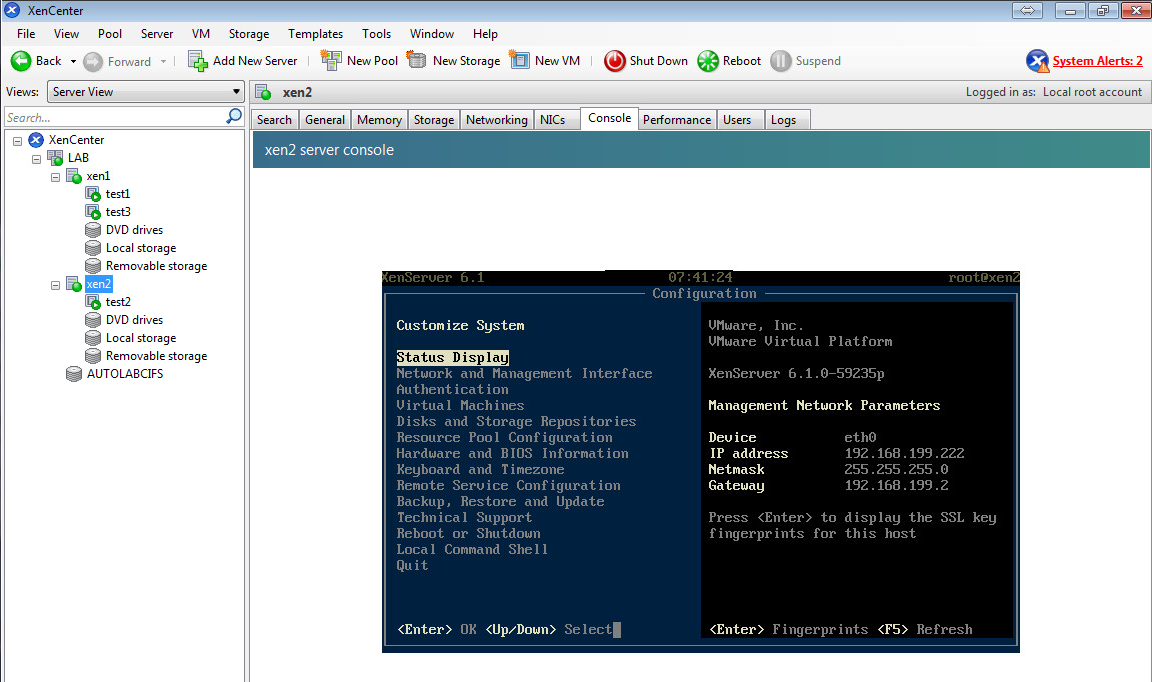Screen dimensions: 1152x682
Task: Open the Storage menu
Action: point(248,34)
